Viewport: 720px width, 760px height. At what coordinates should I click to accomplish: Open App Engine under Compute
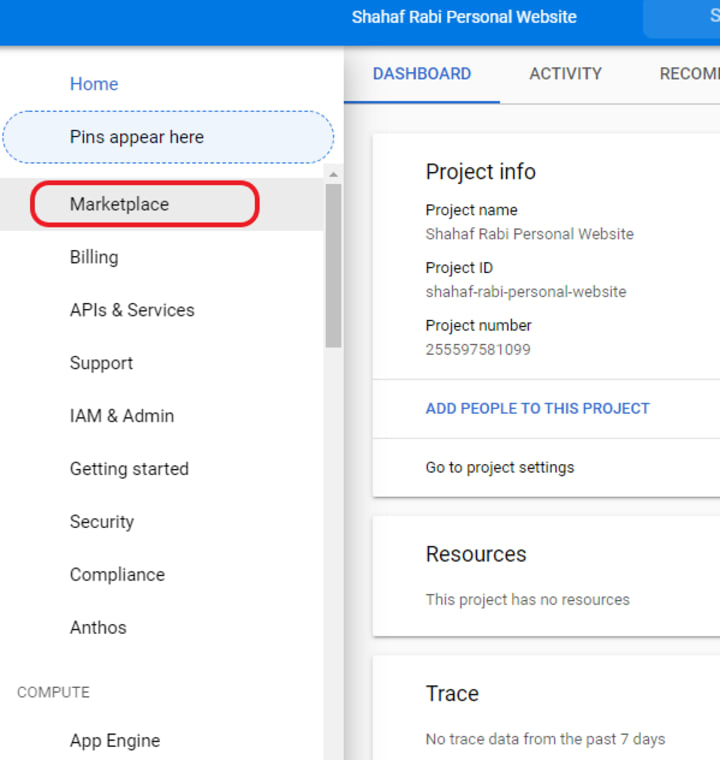pyautogui.click(x=115, y=740)
